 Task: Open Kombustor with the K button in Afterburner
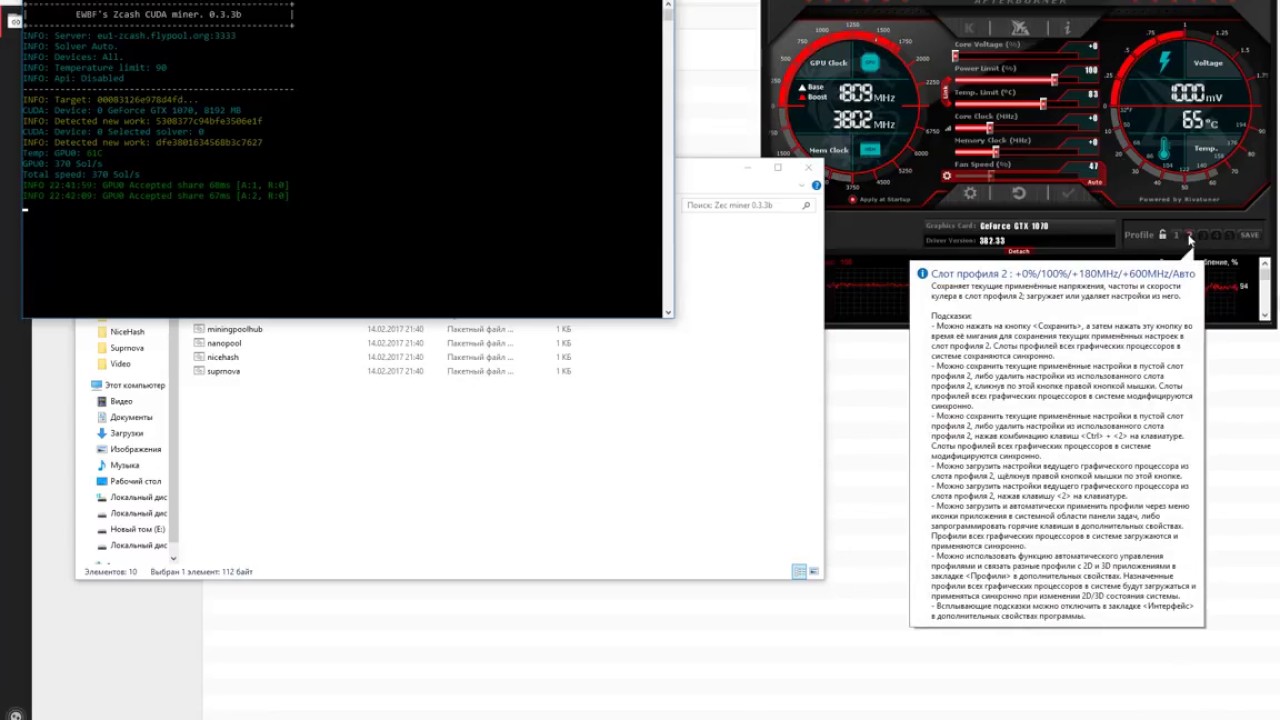(969, 28)
